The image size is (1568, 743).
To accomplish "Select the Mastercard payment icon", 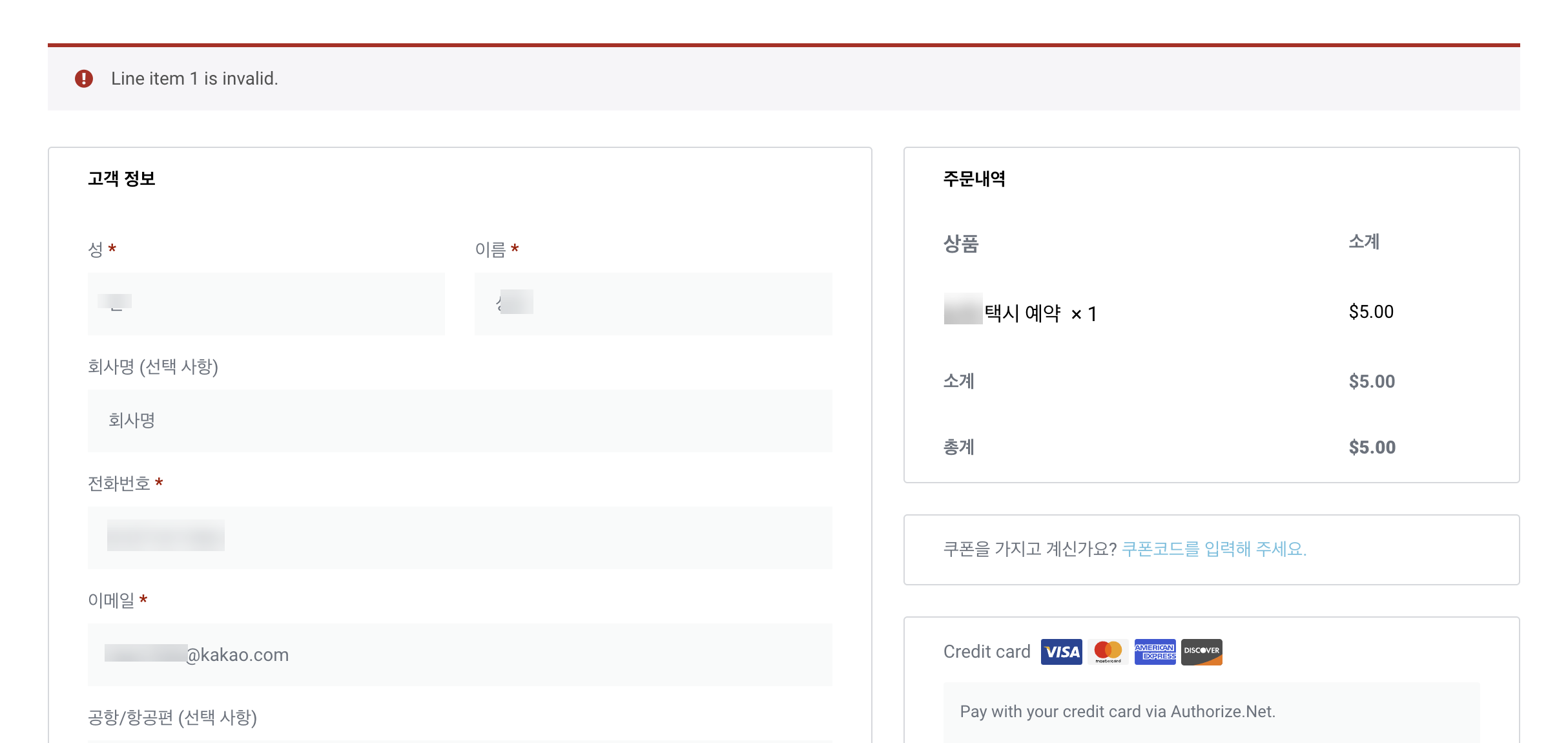I will (x=1108, y=652).
